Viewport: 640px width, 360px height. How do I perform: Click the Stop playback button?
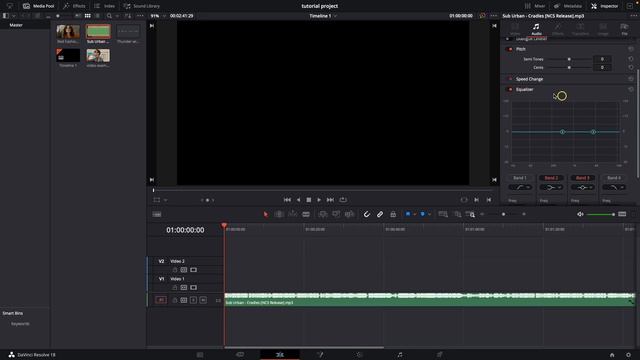[309, 200]
